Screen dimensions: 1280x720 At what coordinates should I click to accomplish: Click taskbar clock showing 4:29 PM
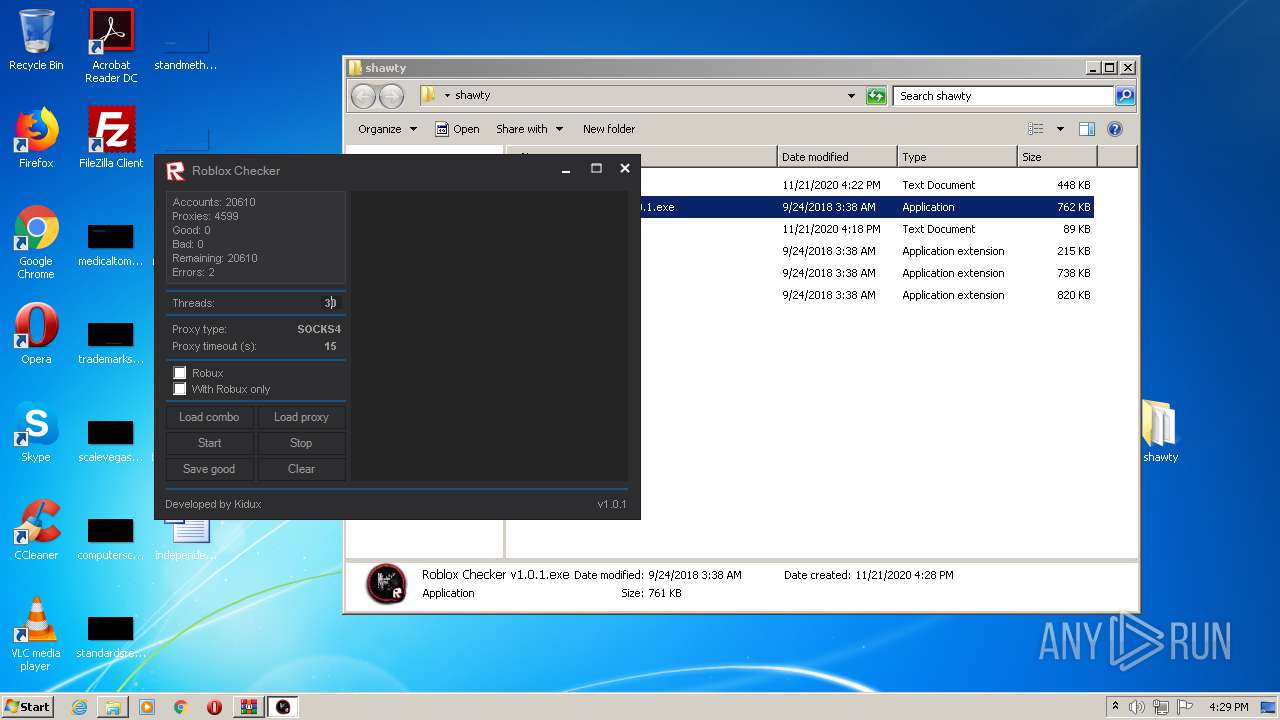click(1228, 707)
